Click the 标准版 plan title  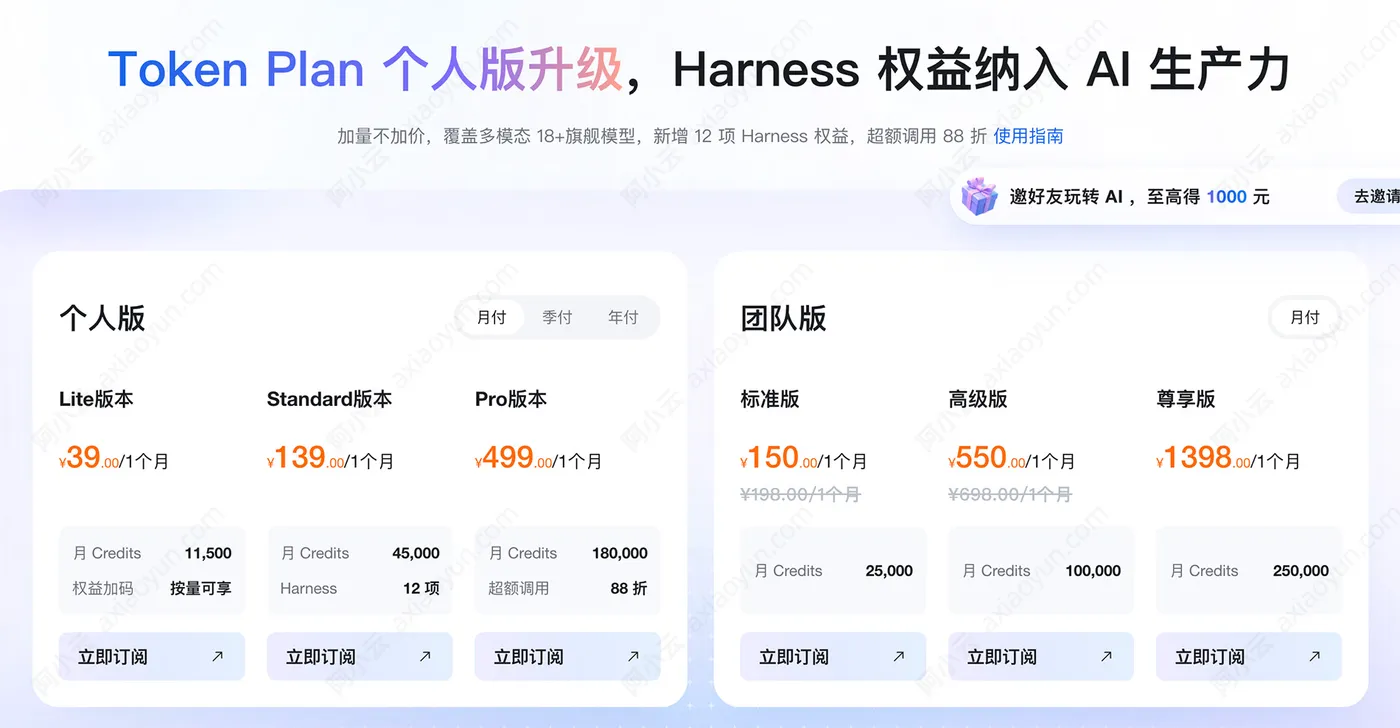click(x=770, y=399)
